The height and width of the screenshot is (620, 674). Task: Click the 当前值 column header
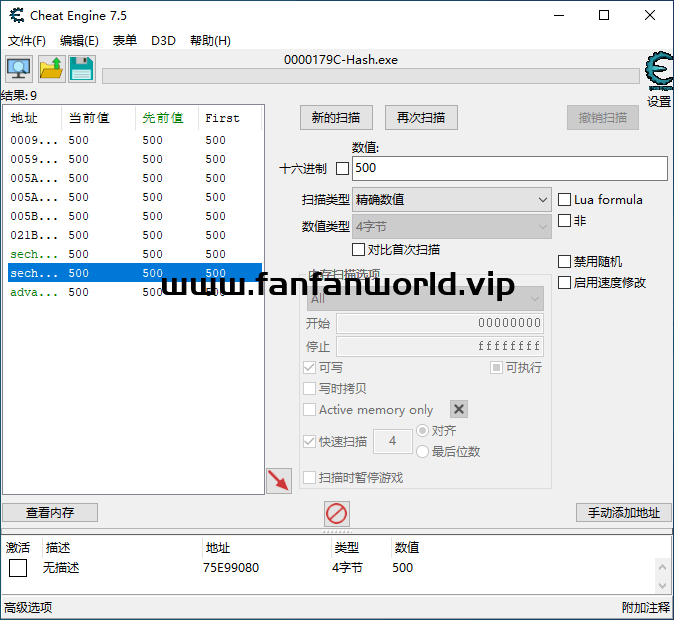click(98, 118)
